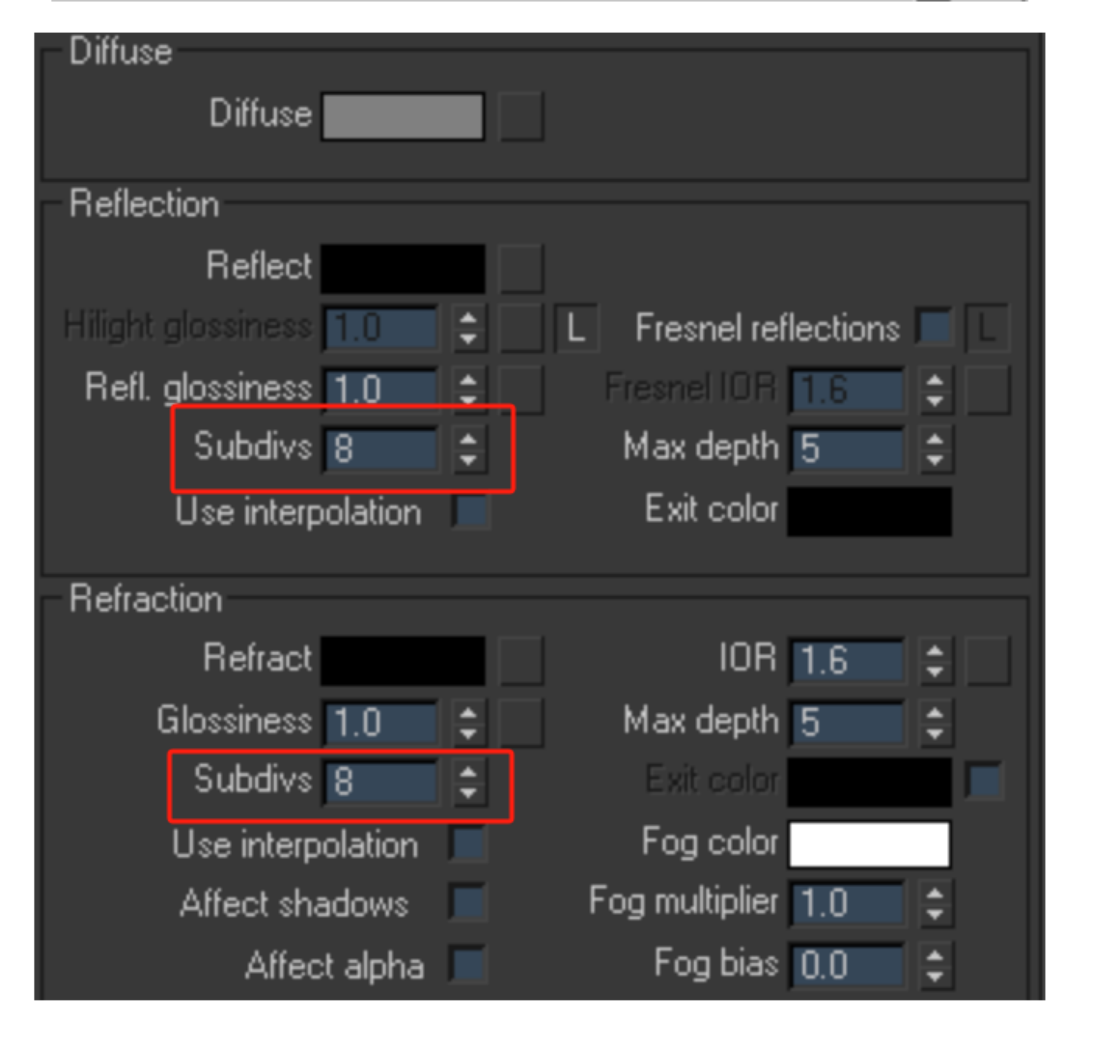Click the Reflect texture map slot button
Image resolution: width=1107 pixels, height=1037 pixels.
(521, 268)
